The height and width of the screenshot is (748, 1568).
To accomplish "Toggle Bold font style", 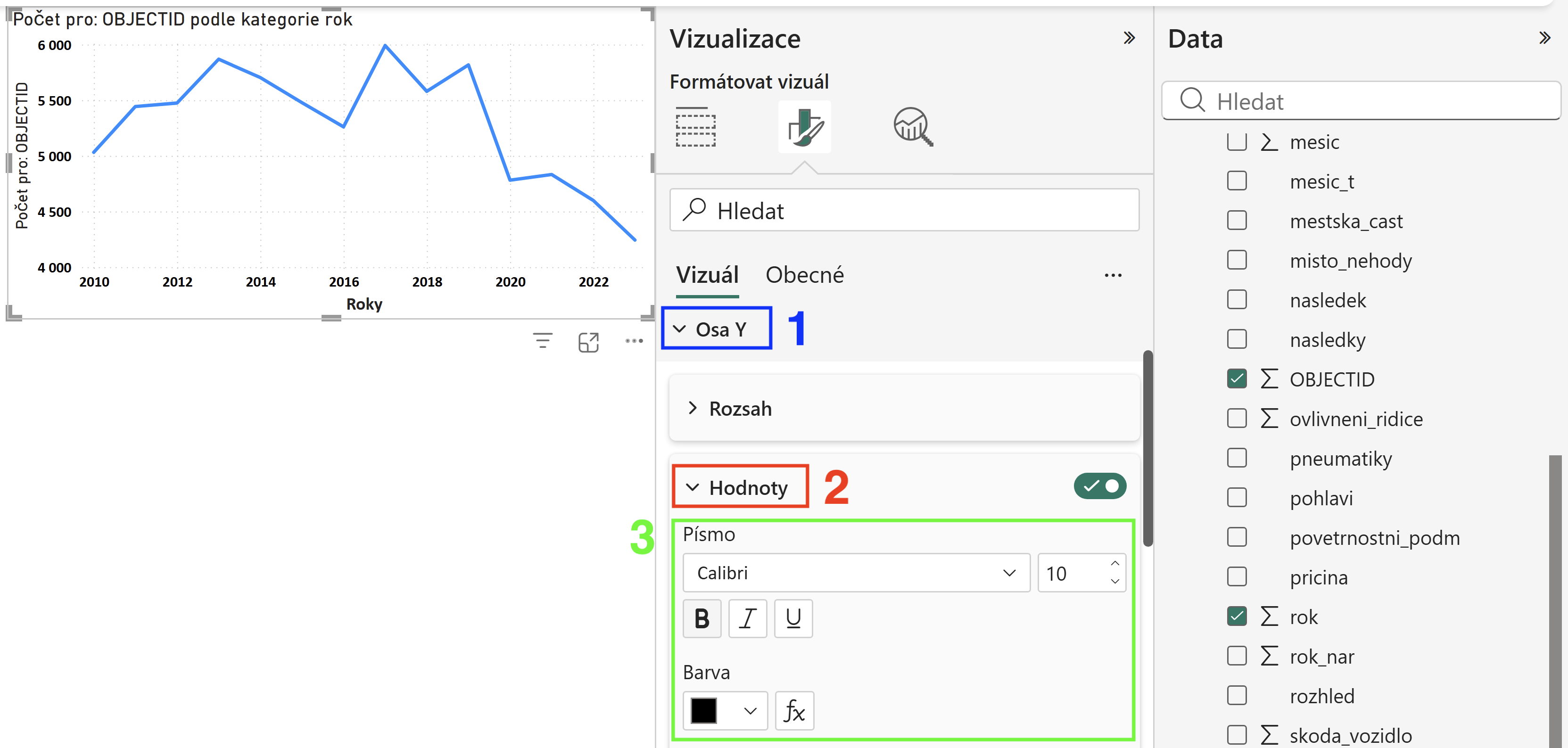I will coord(702,618).
